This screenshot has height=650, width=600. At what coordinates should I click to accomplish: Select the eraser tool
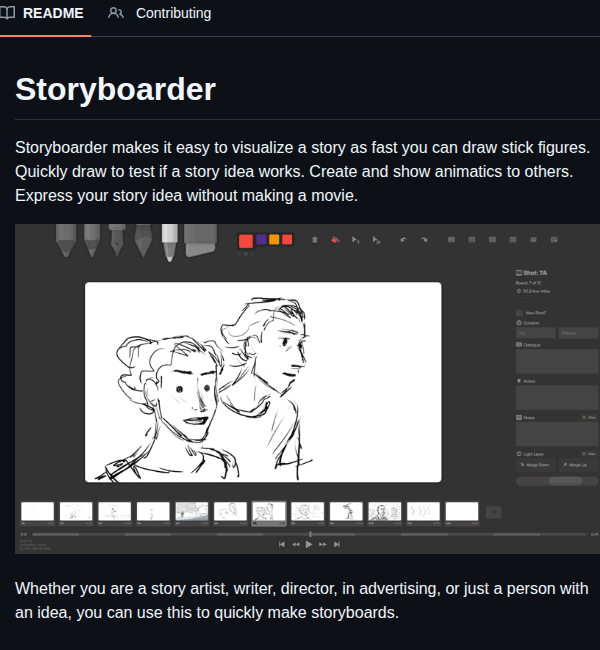coord(200,240)
